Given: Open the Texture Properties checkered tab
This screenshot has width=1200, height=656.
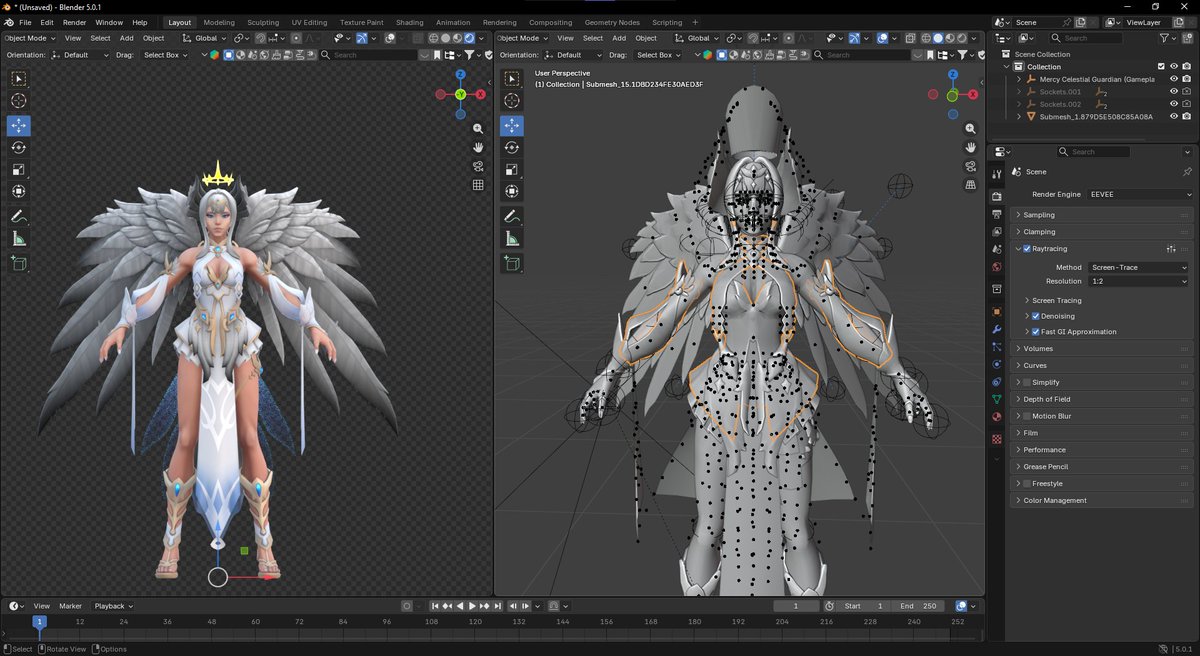Looking at the screenshot, I should tap(996, 440).
